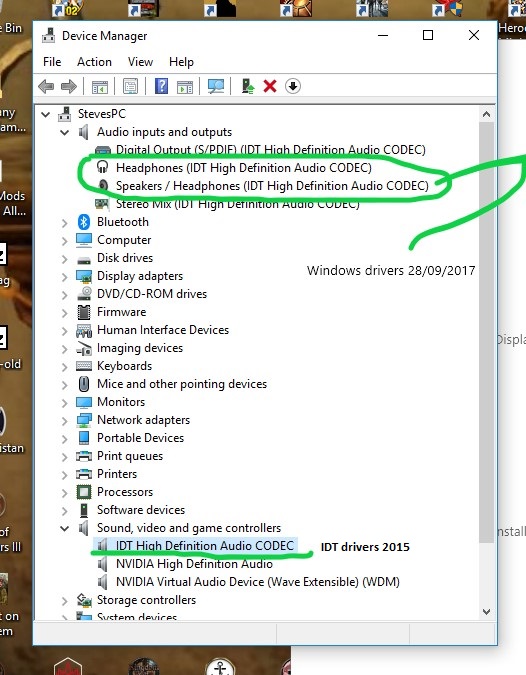526x675 pixels.
Task: Click the Forward arrow toolbar icon
Action: 69,87
